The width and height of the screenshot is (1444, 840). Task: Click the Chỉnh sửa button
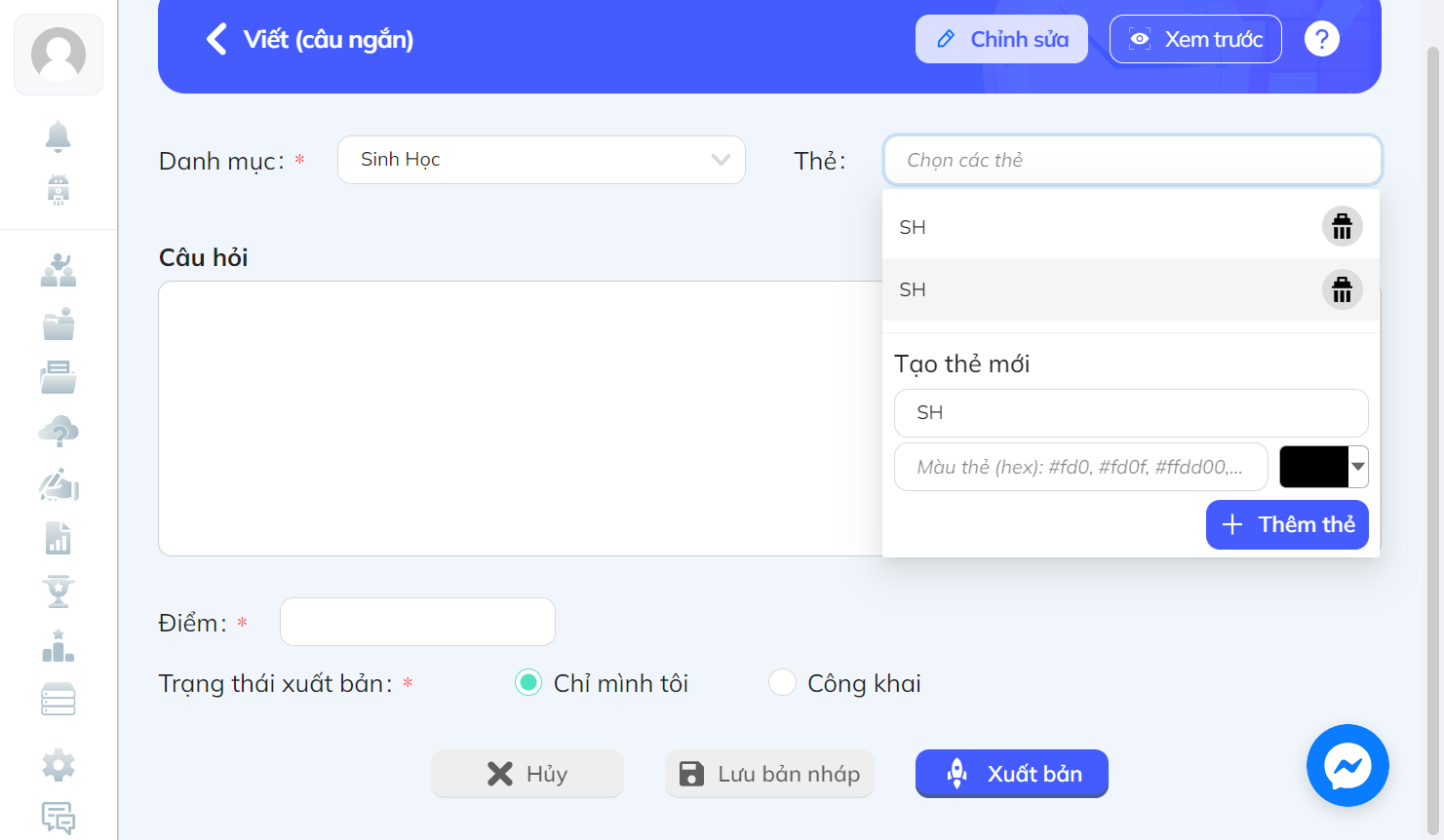[x=1001, y=39]
